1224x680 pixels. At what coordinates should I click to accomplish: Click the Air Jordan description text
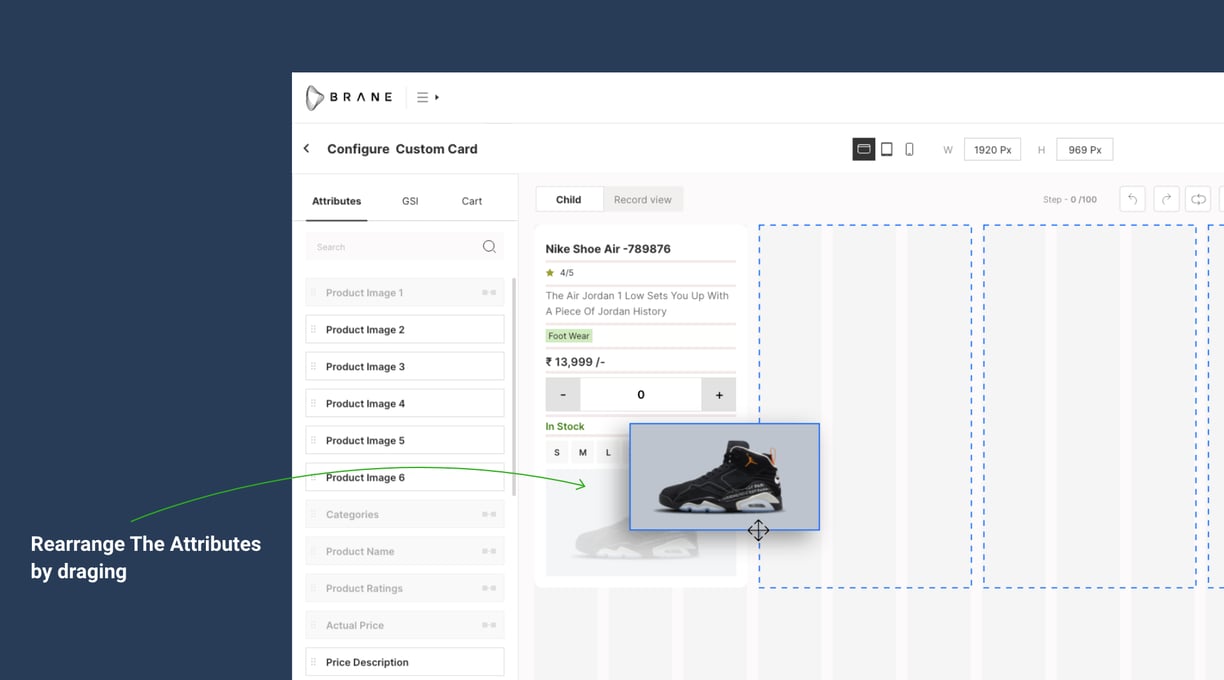tap(637, 303)
